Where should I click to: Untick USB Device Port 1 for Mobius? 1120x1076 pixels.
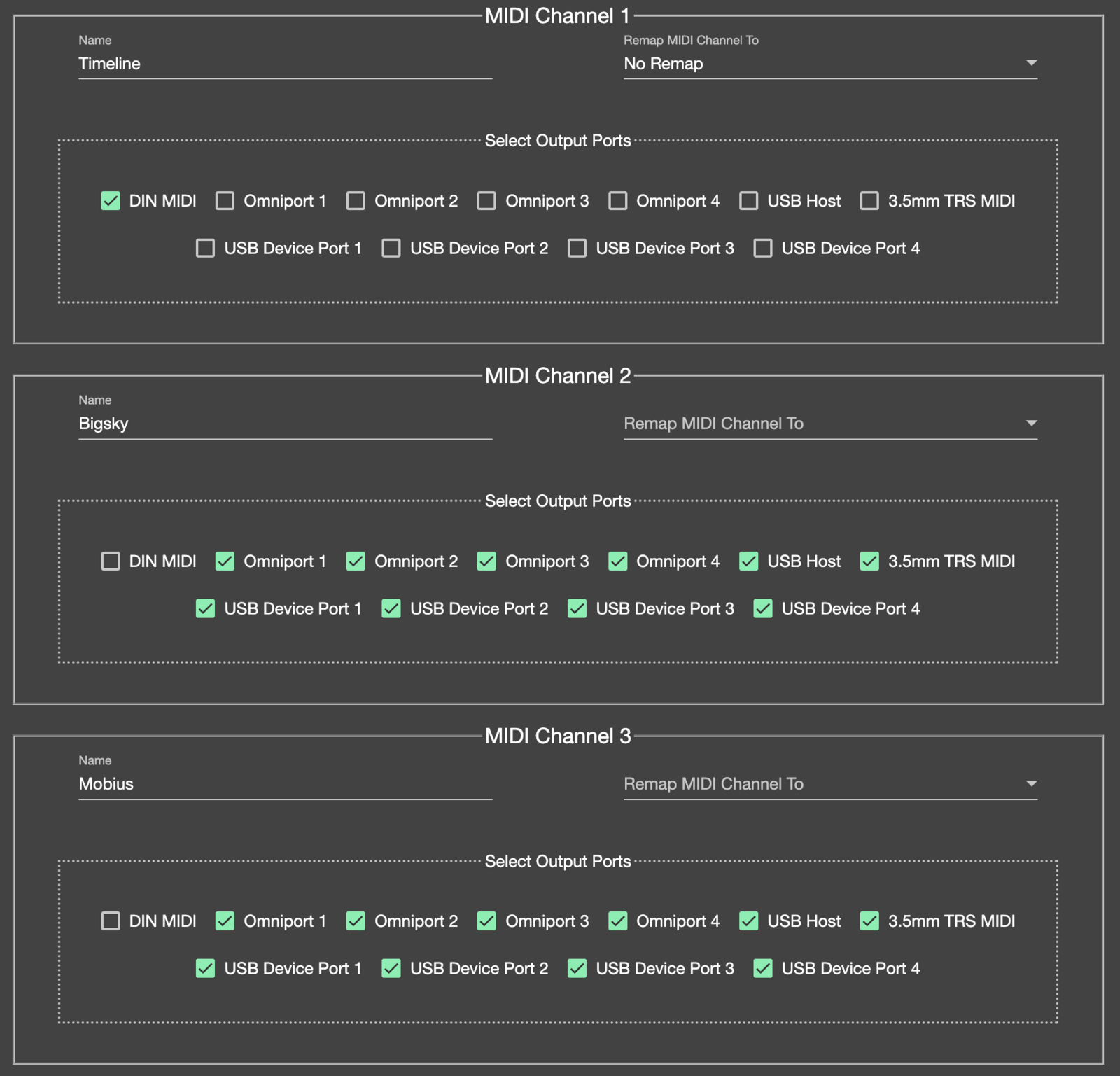tap(205, 969)
